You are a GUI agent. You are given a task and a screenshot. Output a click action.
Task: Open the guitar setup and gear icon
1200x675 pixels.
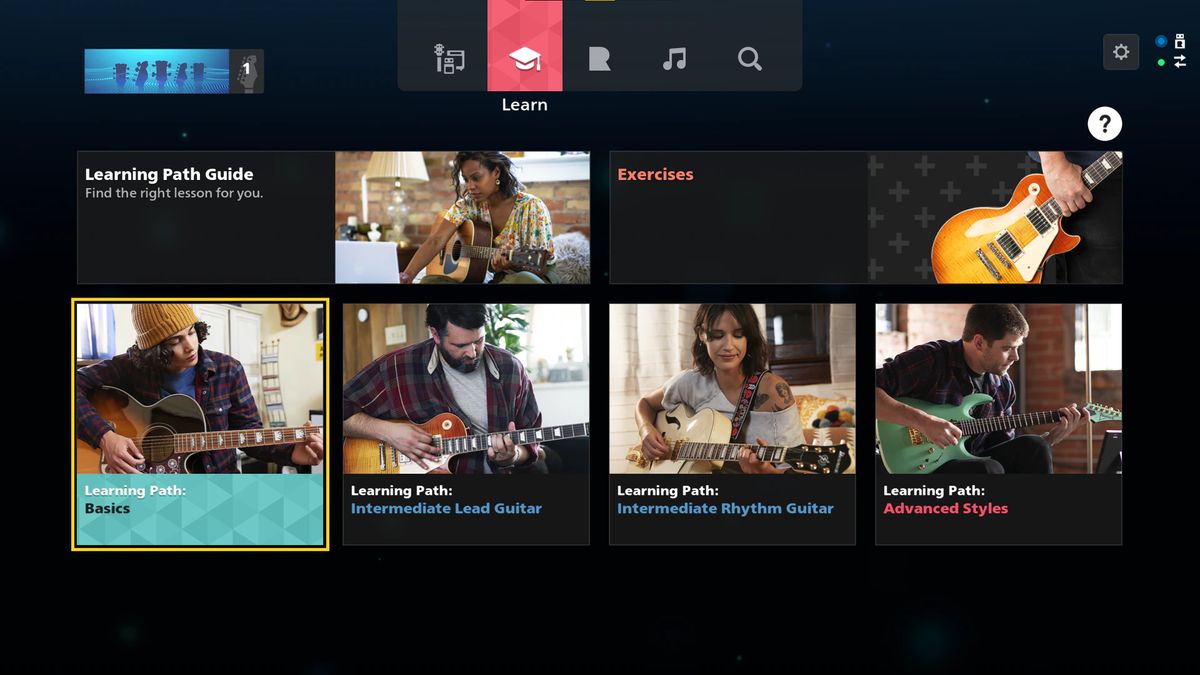pos(450,59)
